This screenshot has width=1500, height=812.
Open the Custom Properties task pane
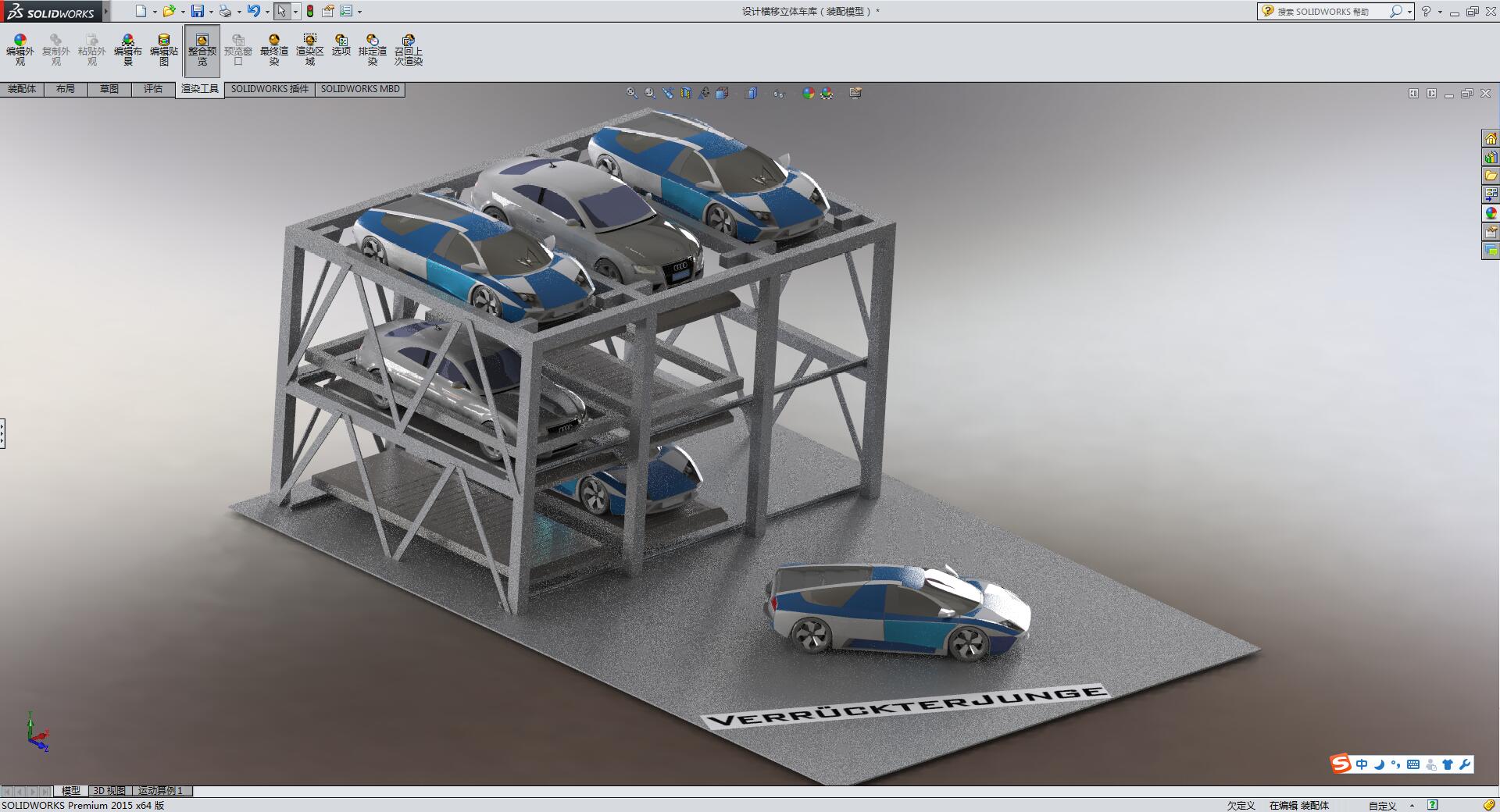1491,232
